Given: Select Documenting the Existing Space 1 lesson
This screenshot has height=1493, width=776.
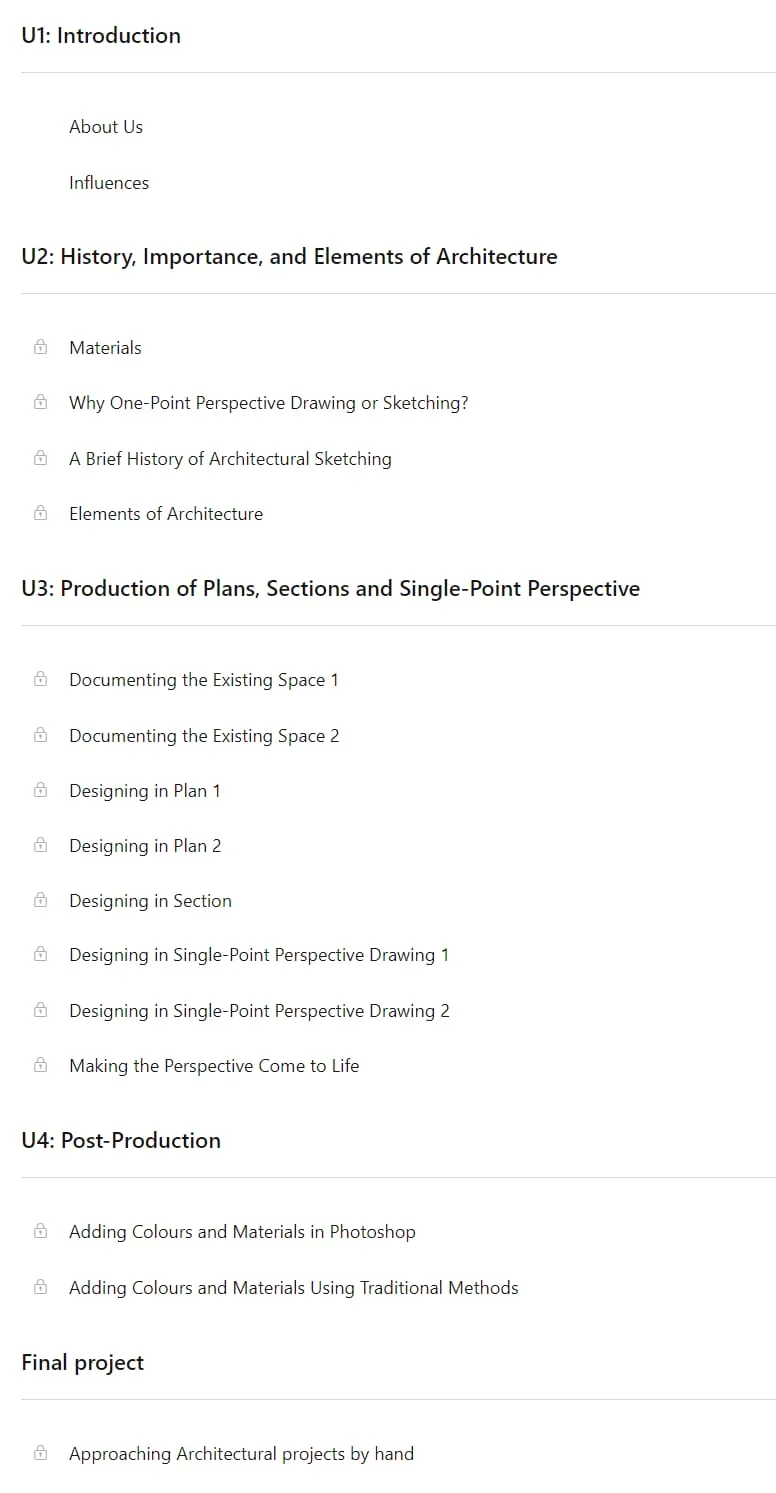Looking at the screenshot, I should (204, 680).
